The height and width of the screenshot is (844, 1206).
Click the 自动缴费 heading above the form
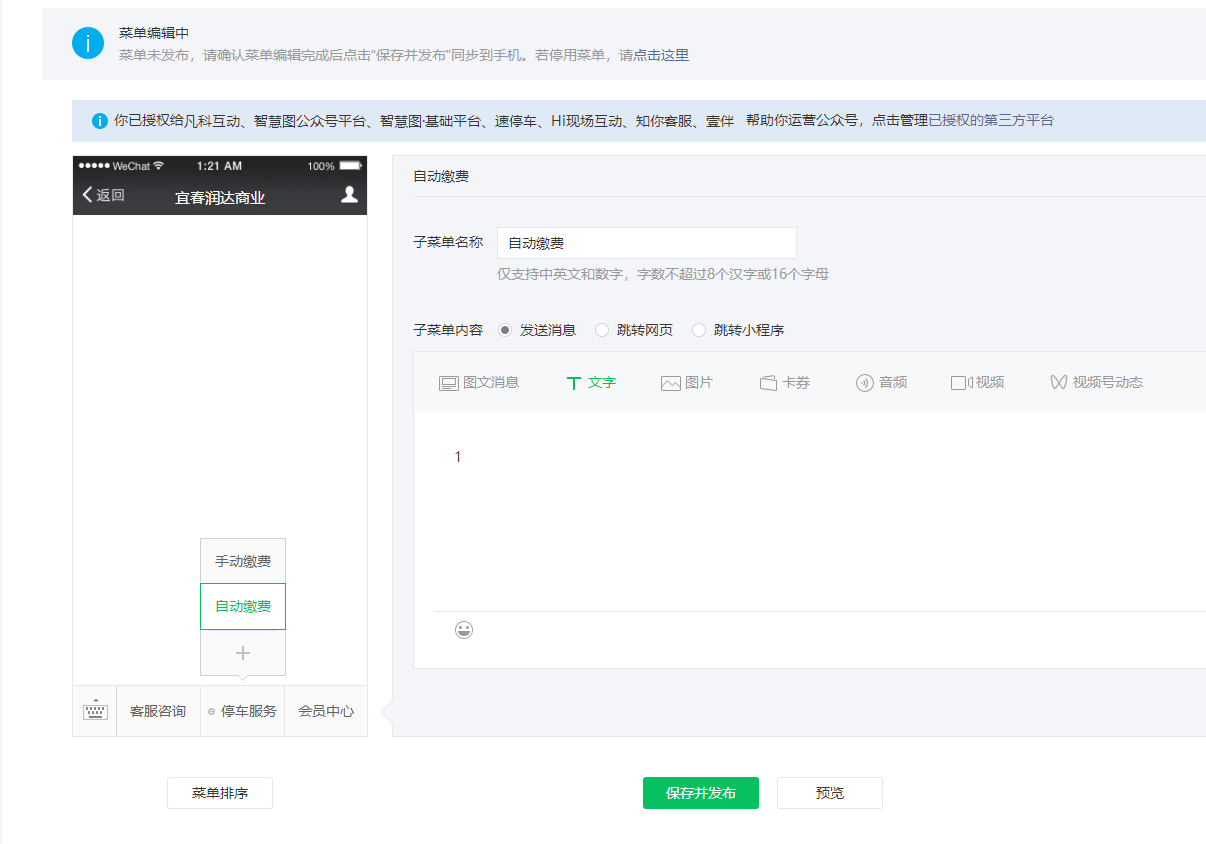pos(441,176)
